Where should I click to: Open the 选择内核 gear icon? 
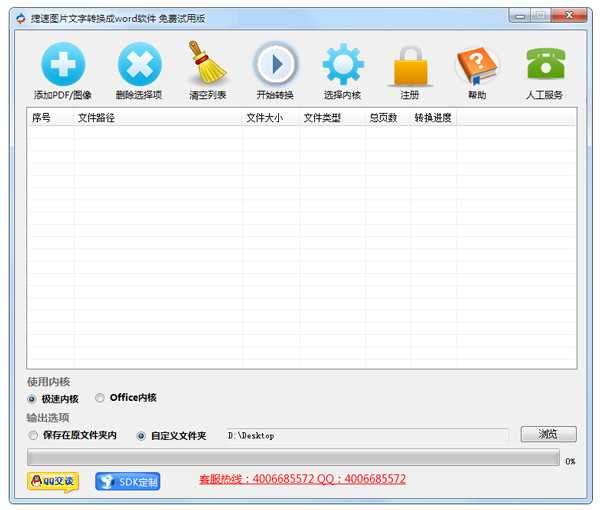pos(343,64)
